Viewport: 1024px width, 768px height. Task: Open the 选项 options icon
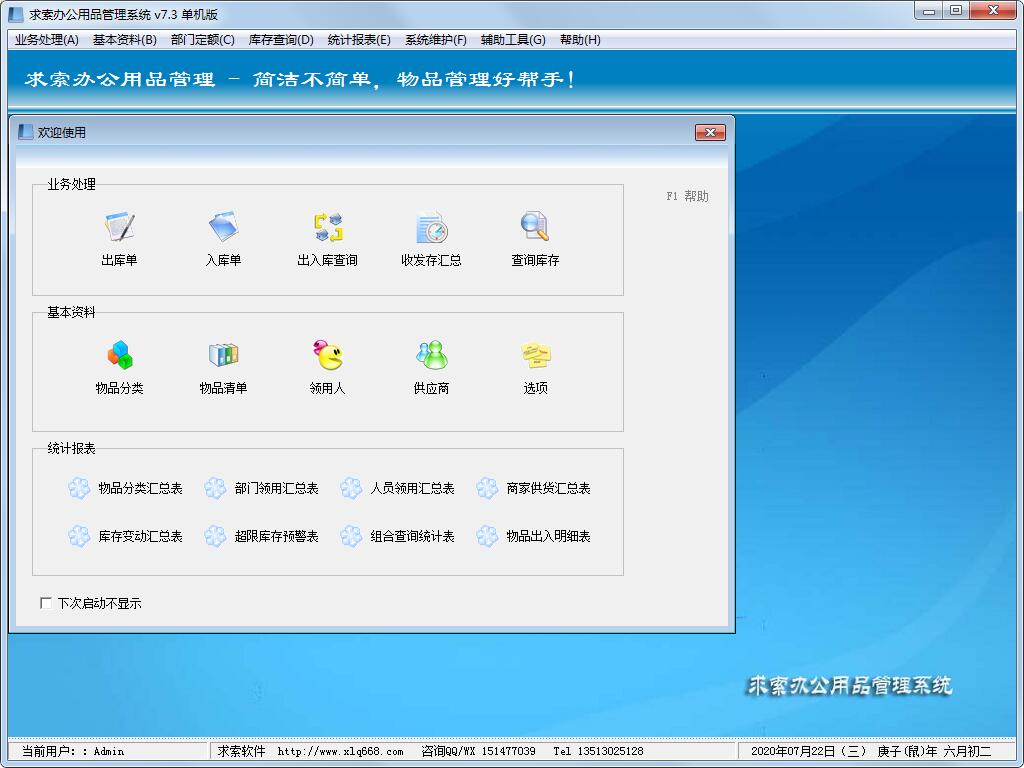point(535,355)
